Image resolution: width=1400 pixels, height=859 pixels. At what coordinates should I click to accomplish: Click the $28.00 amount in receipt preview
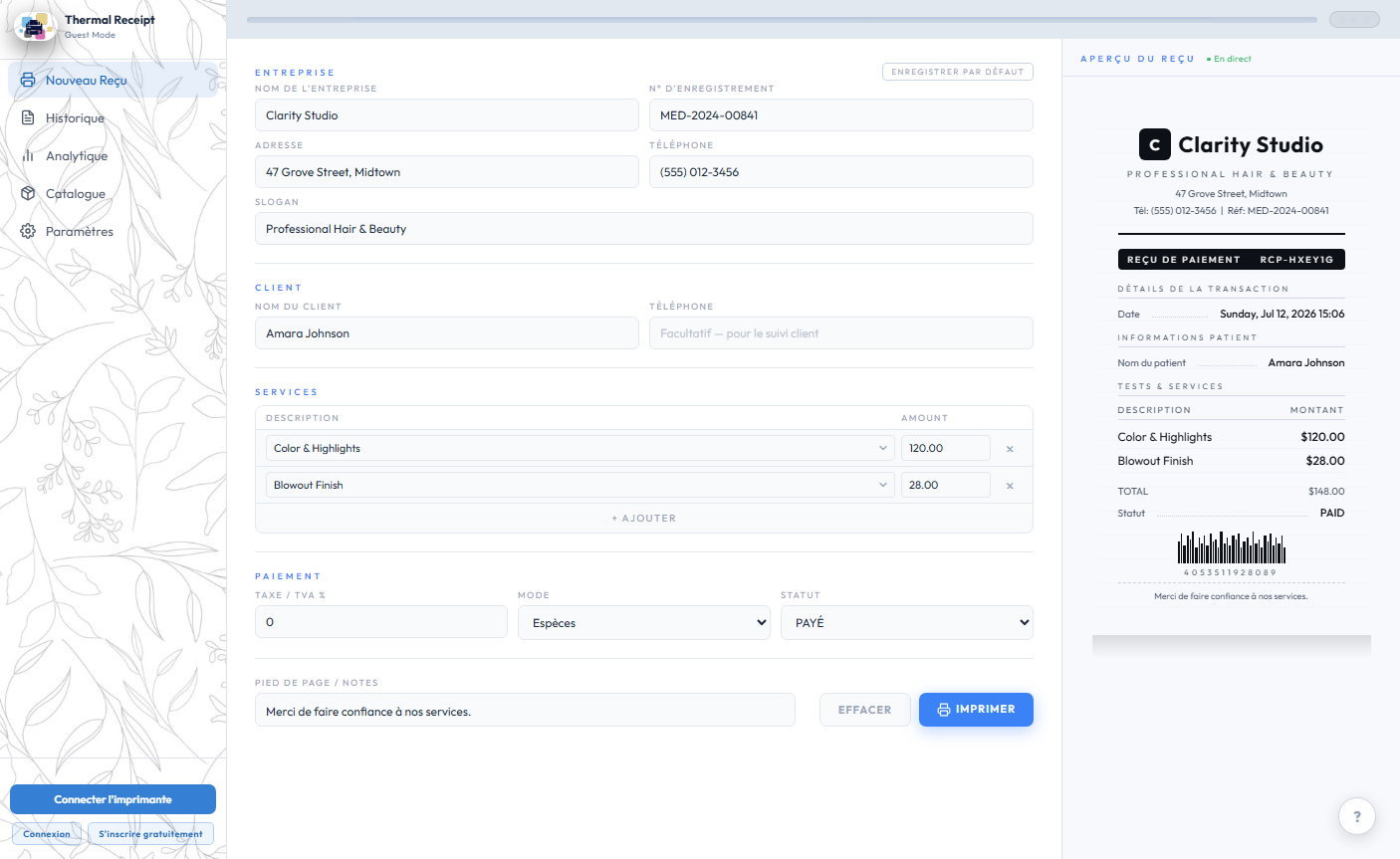[x=1325, y=461]
